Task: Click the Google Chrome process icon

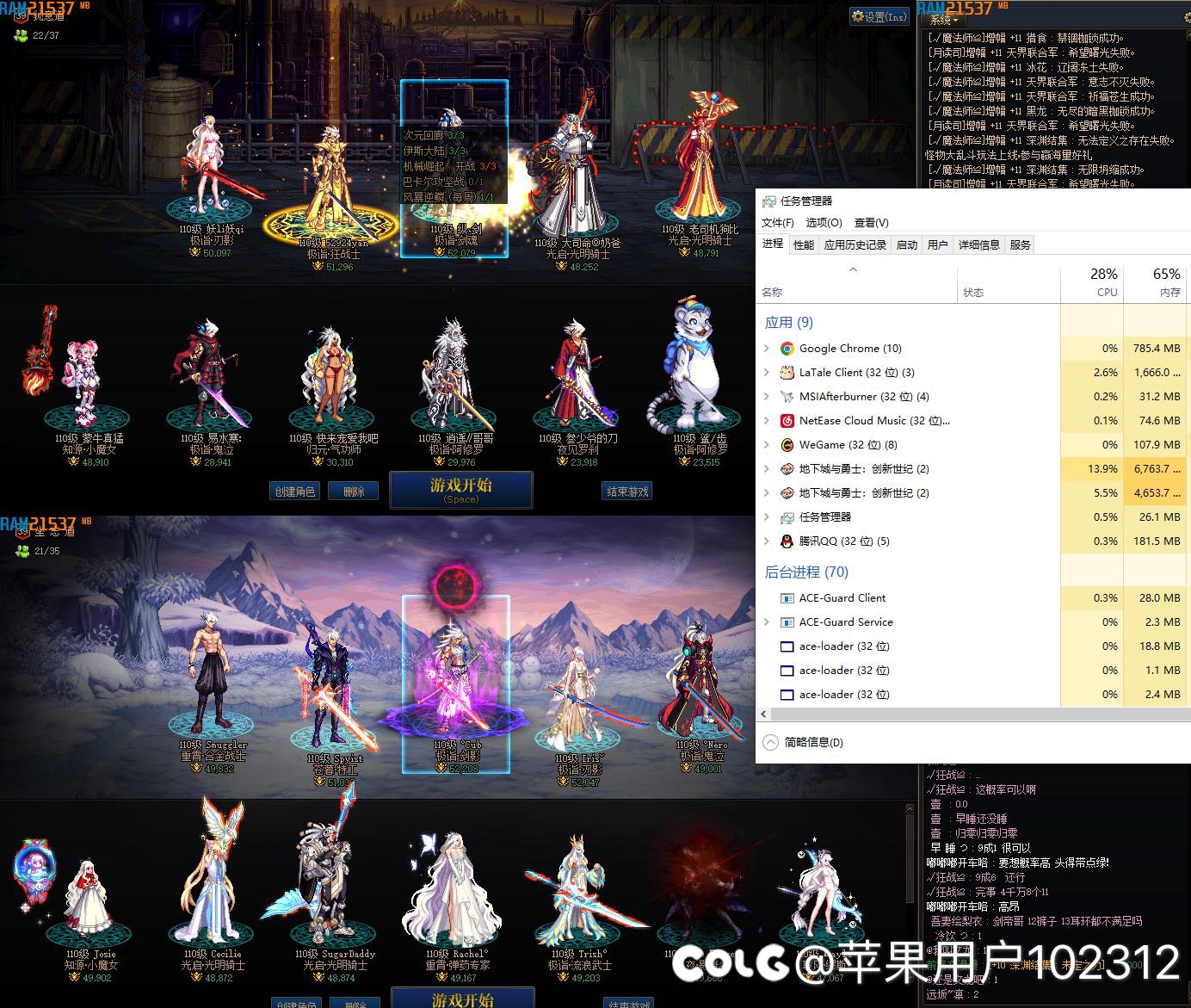Action: coord(787,349)
